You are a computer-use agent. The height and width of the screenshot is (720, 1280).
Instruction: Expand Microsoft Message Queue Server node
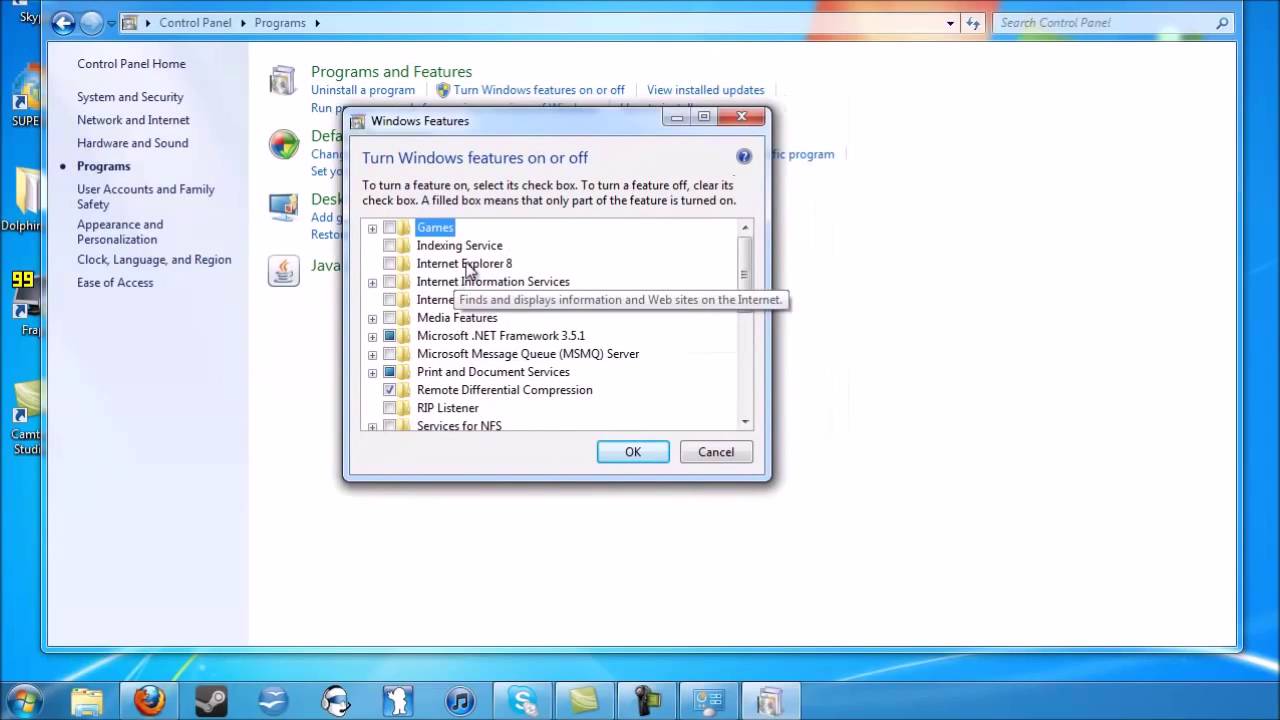point(372,354)
